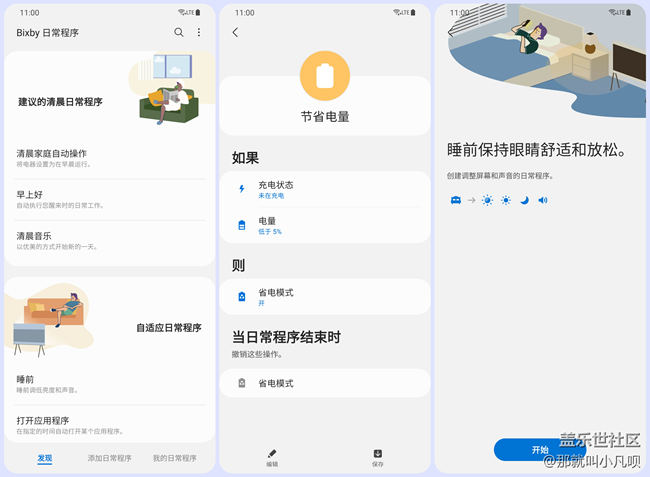
Task: Switch to the 添加日常程序 tab
Action: 110,458
